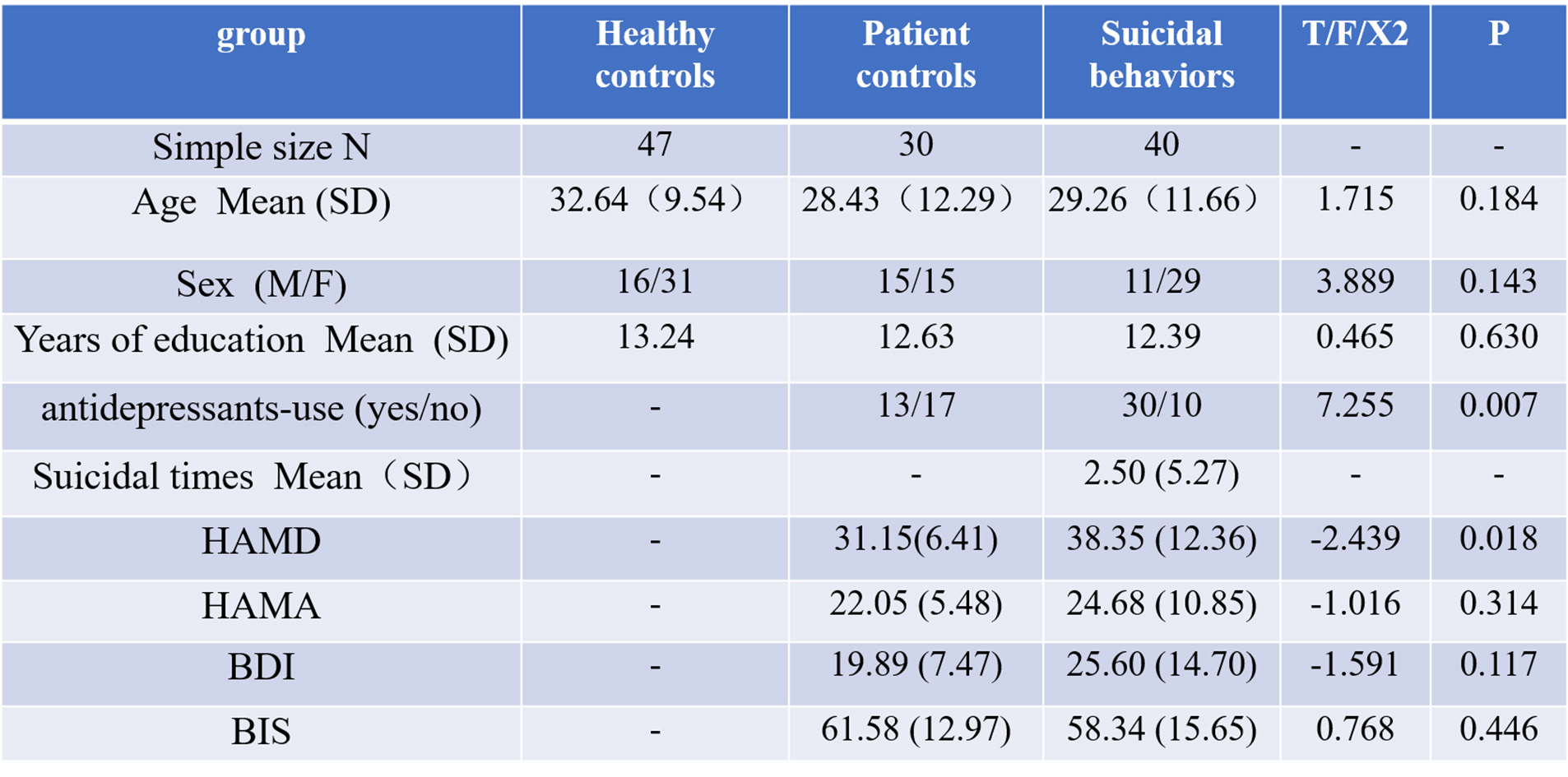Select the age P value 0.184

point(1498,200)
